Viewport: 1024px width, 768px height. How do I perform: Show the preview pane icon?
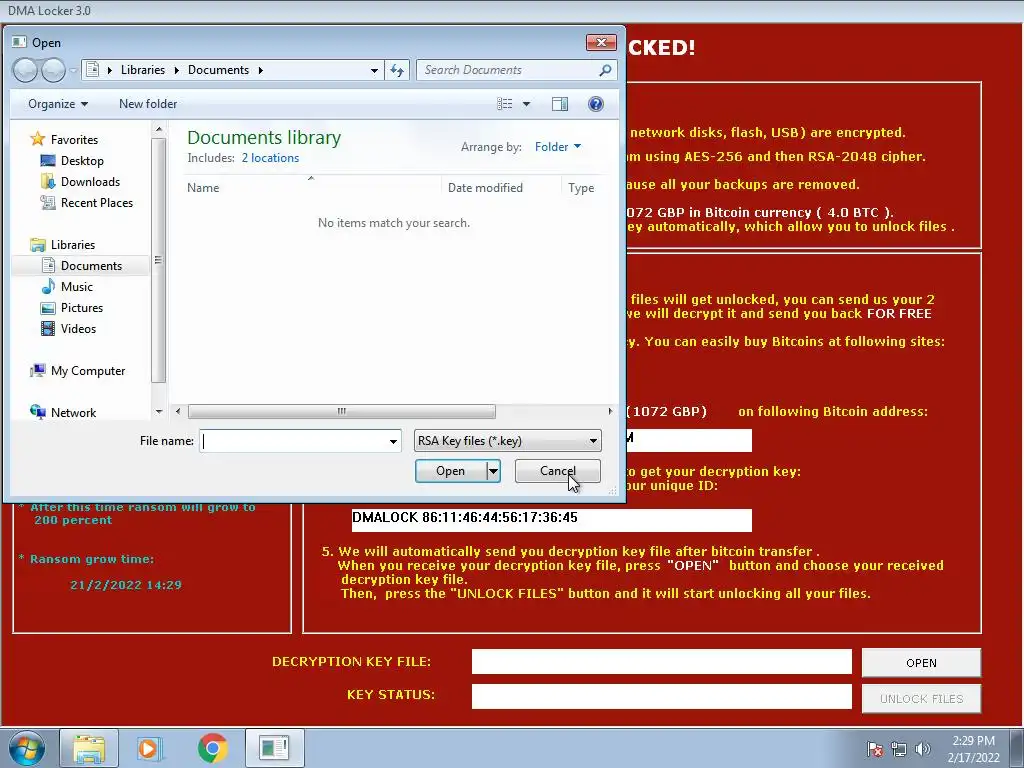click(x=560, y=104)
